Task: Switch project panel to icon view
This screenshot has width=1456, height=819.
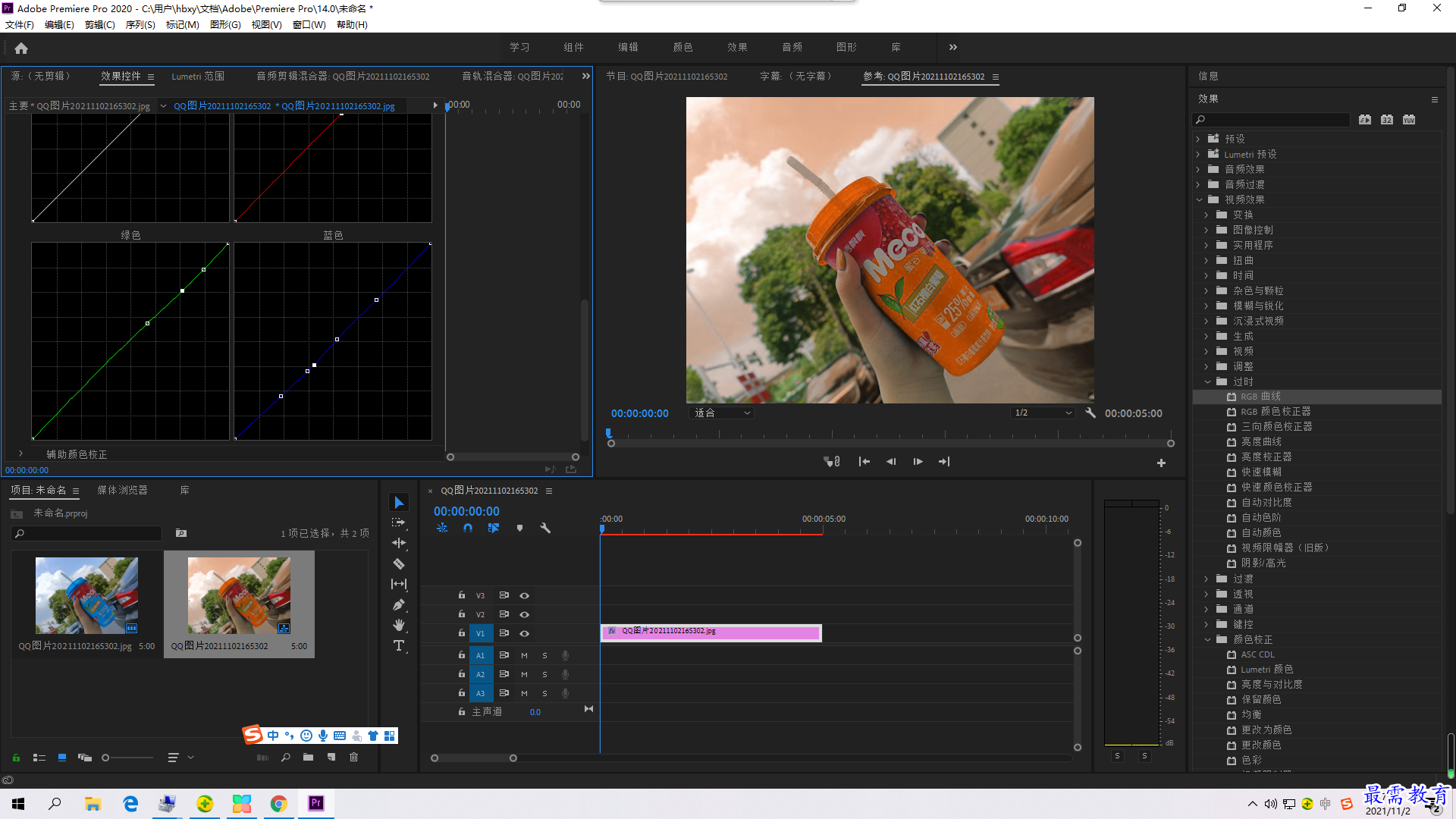Action: click(62, 757)
